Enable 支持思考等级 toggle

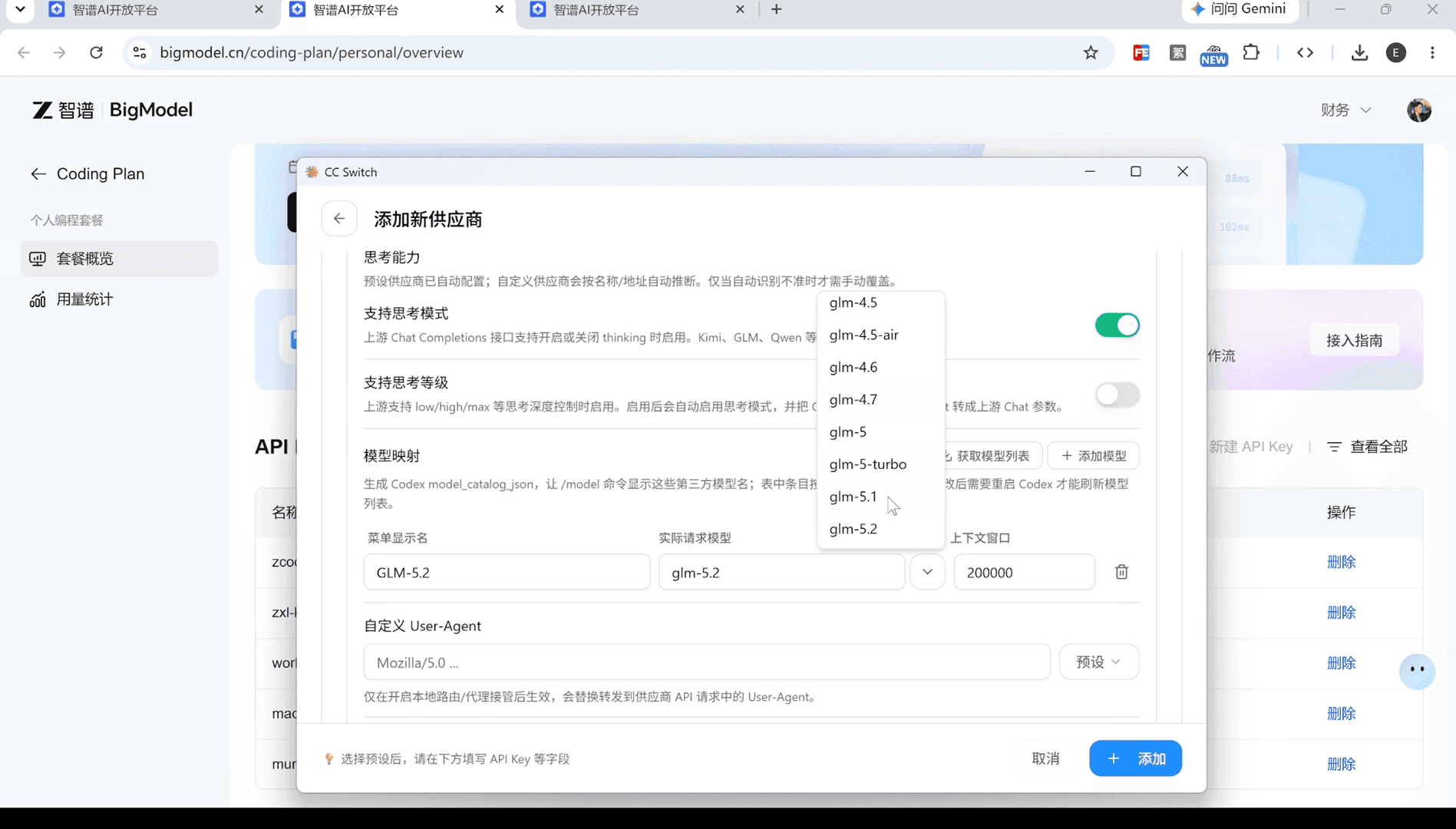pos(1117,395)
